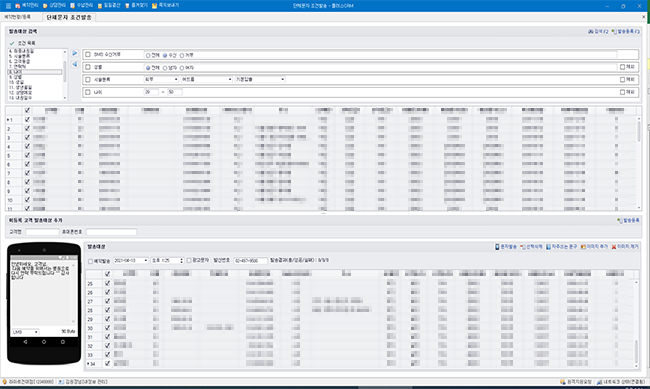The image size is (650, 389).
Task: Toggle select-all checkbox in upper grid header
Action: pos(27,110)
